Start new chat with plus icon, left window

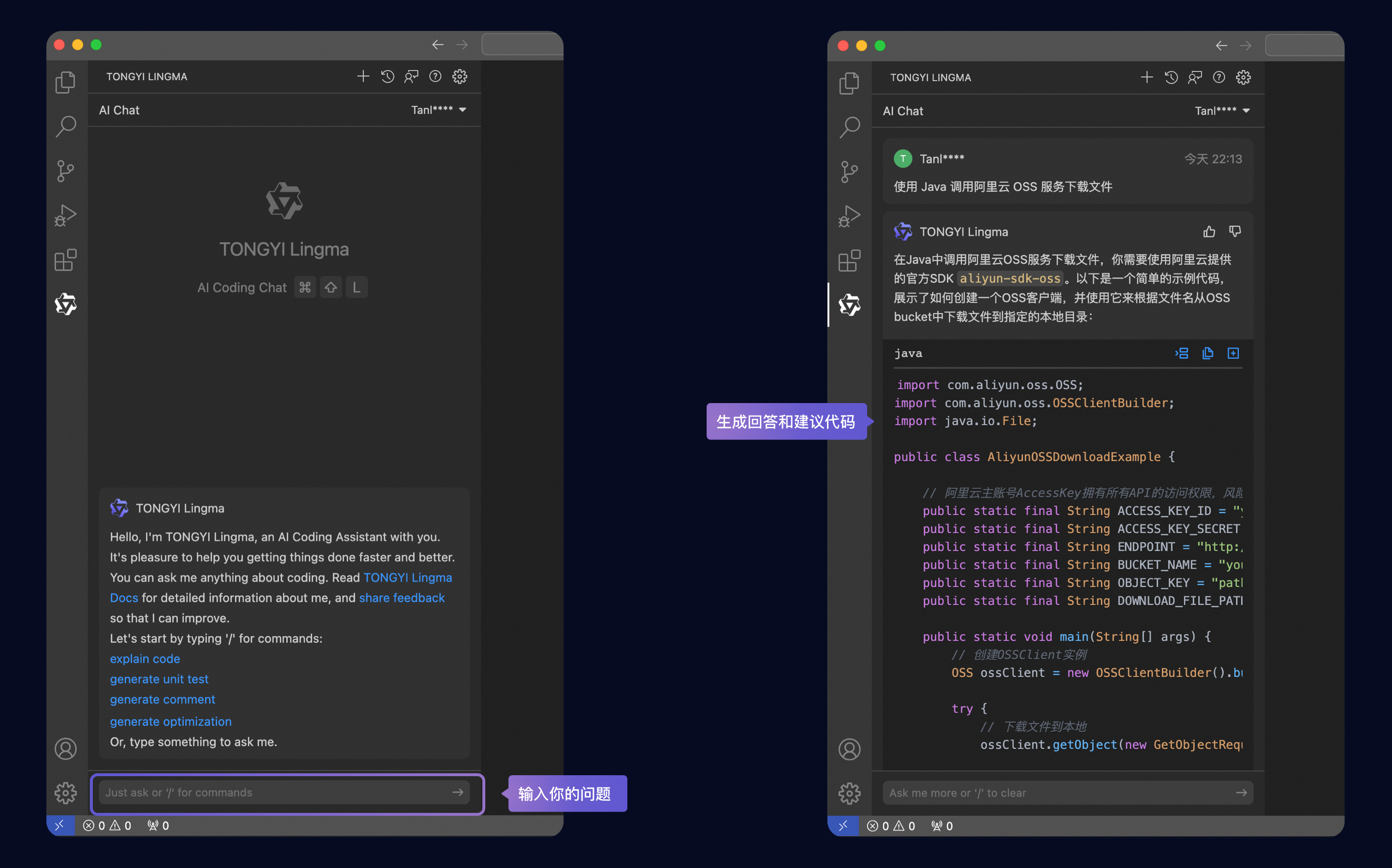363,76
